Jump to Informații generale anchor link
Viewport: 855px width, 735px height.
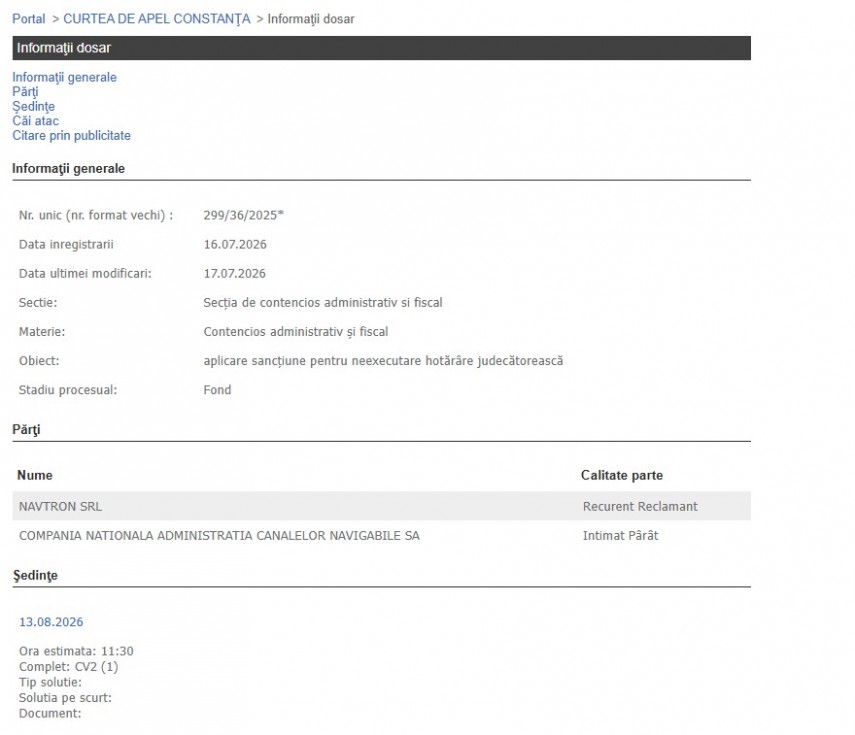pos(64,77)
